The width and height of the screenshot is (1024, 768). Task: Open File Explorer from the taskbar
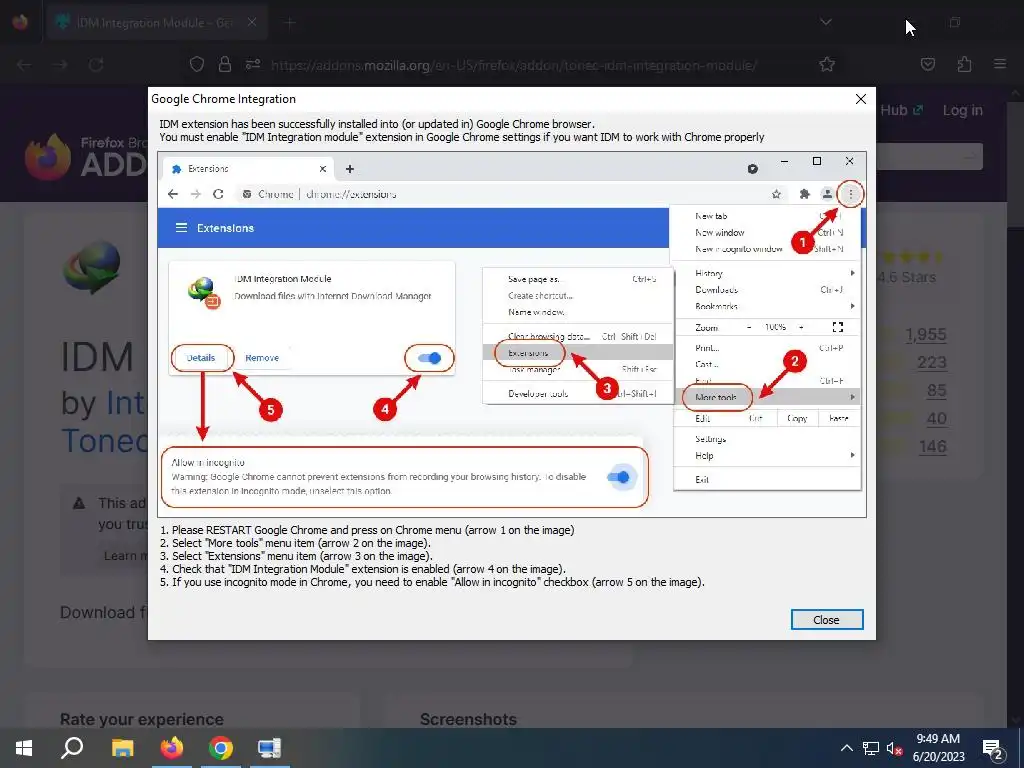click(122, 748)
